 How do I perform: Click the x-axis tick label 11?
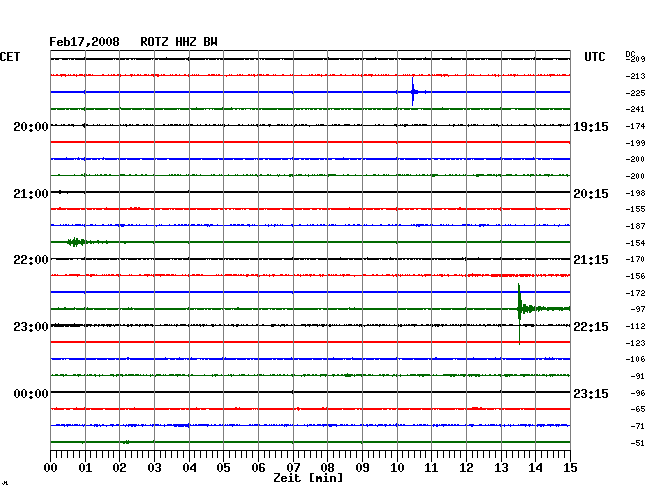pyautogui.click(x=431, y=467)
